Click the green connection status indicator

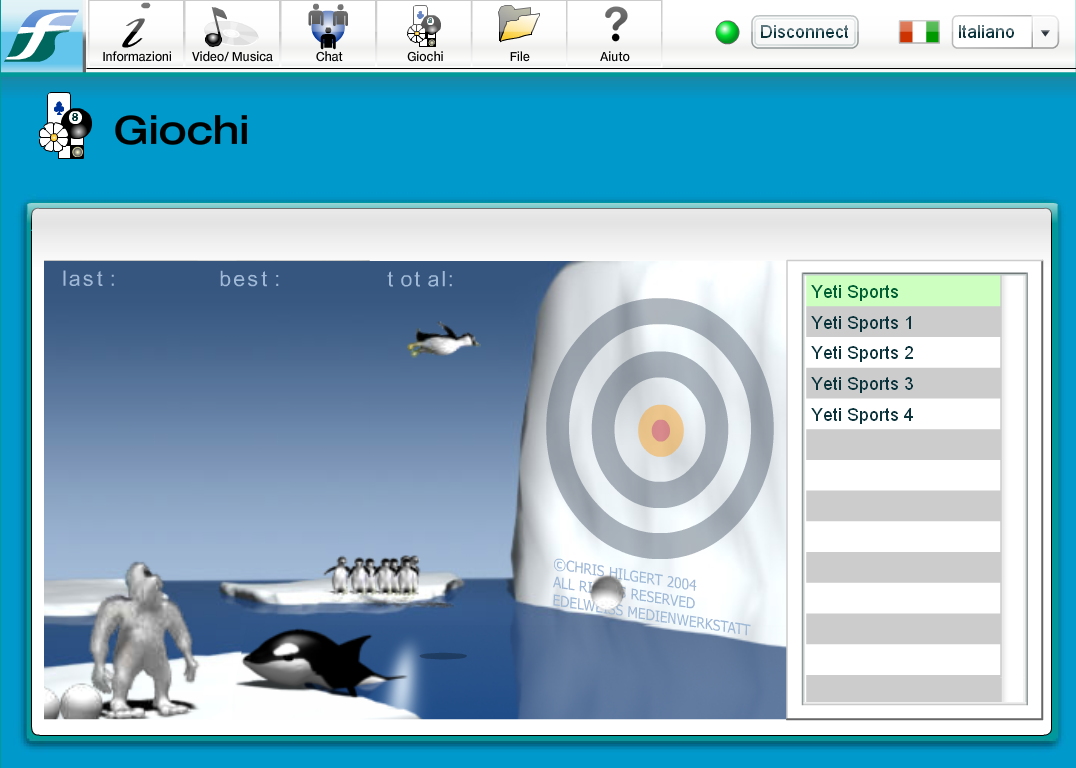tap(727, 32)
